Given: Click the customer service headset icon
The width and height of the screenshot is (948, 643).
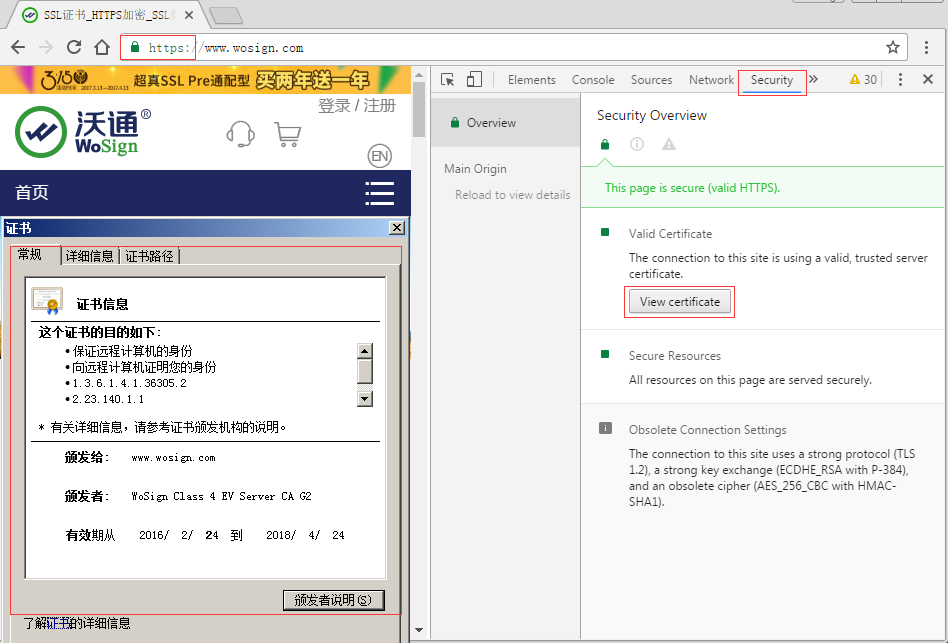Looking at the screenshot, I should [x=240, y=134].
